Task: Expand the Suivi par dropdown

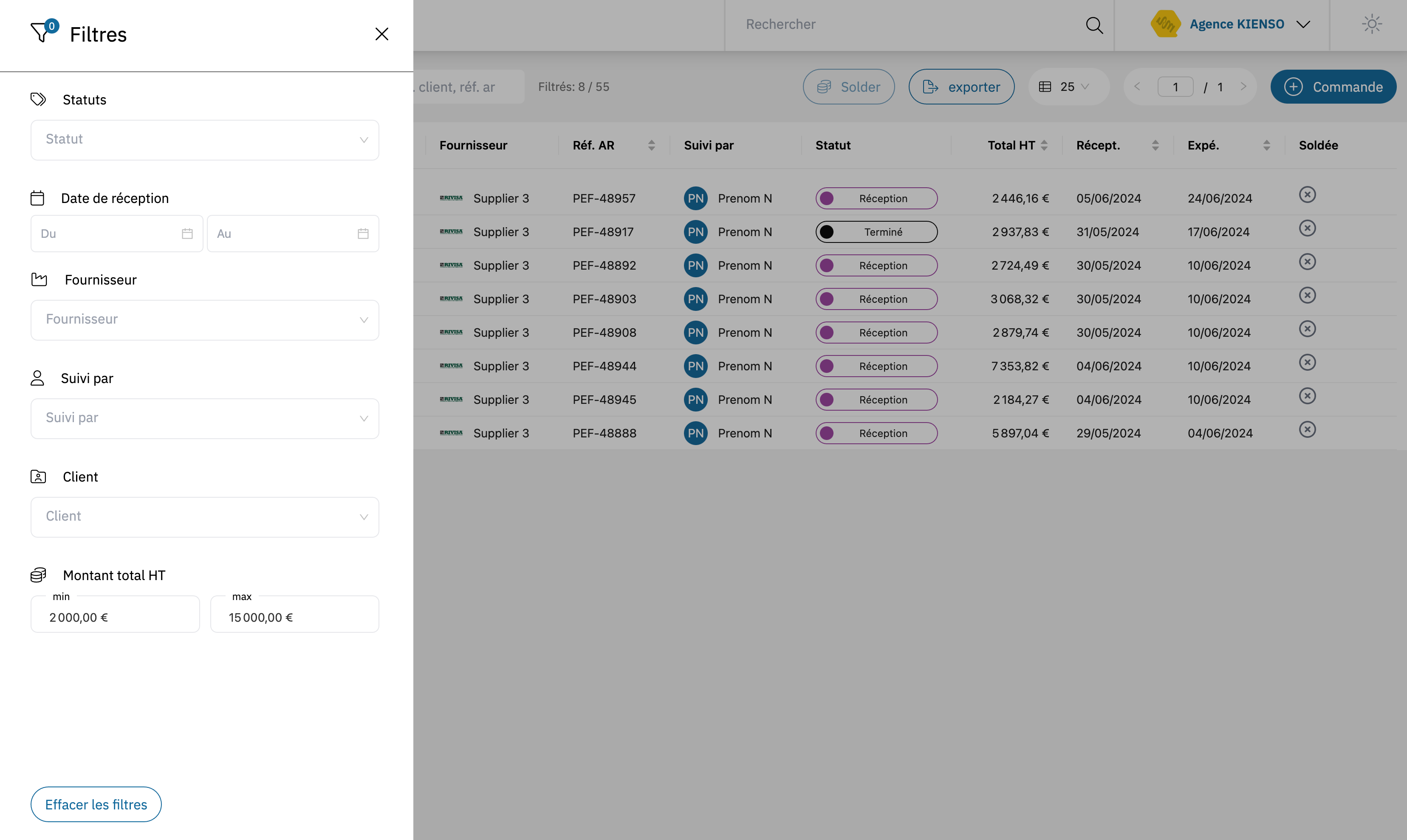Action: coord(204,418)
